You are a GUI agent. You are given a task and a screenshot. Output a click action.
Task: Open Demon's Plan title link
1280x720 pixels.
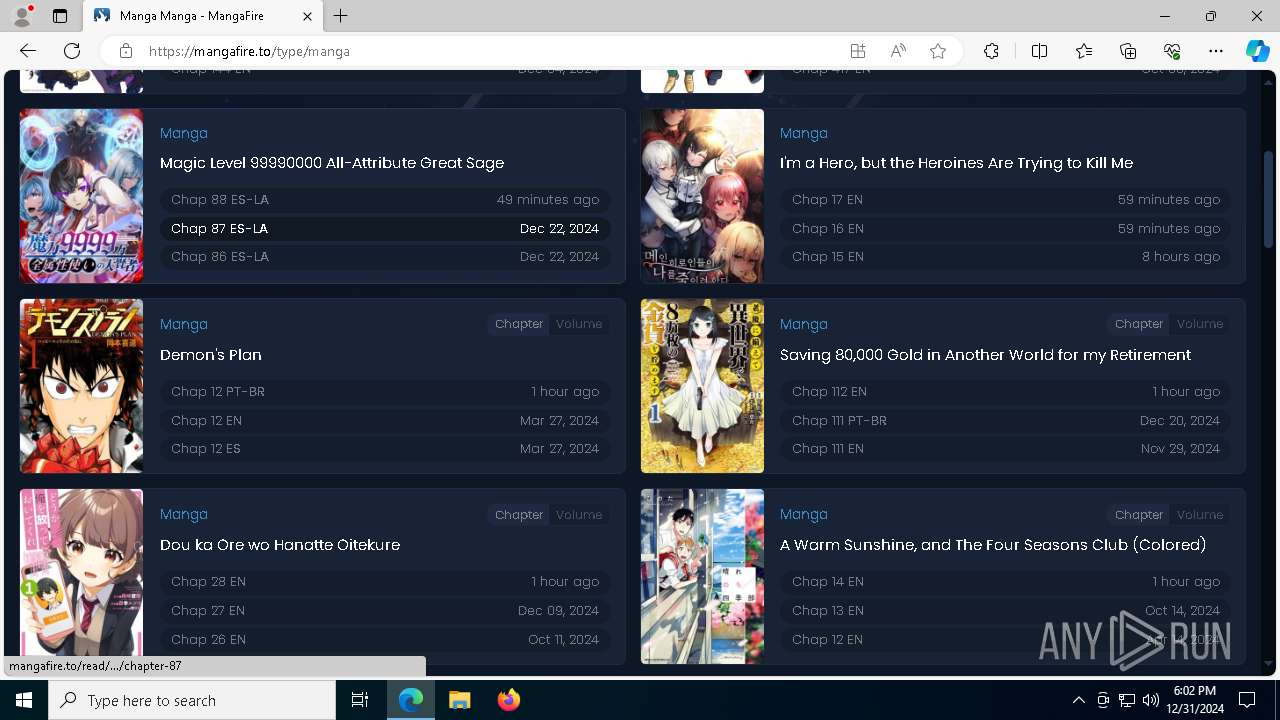211,355
